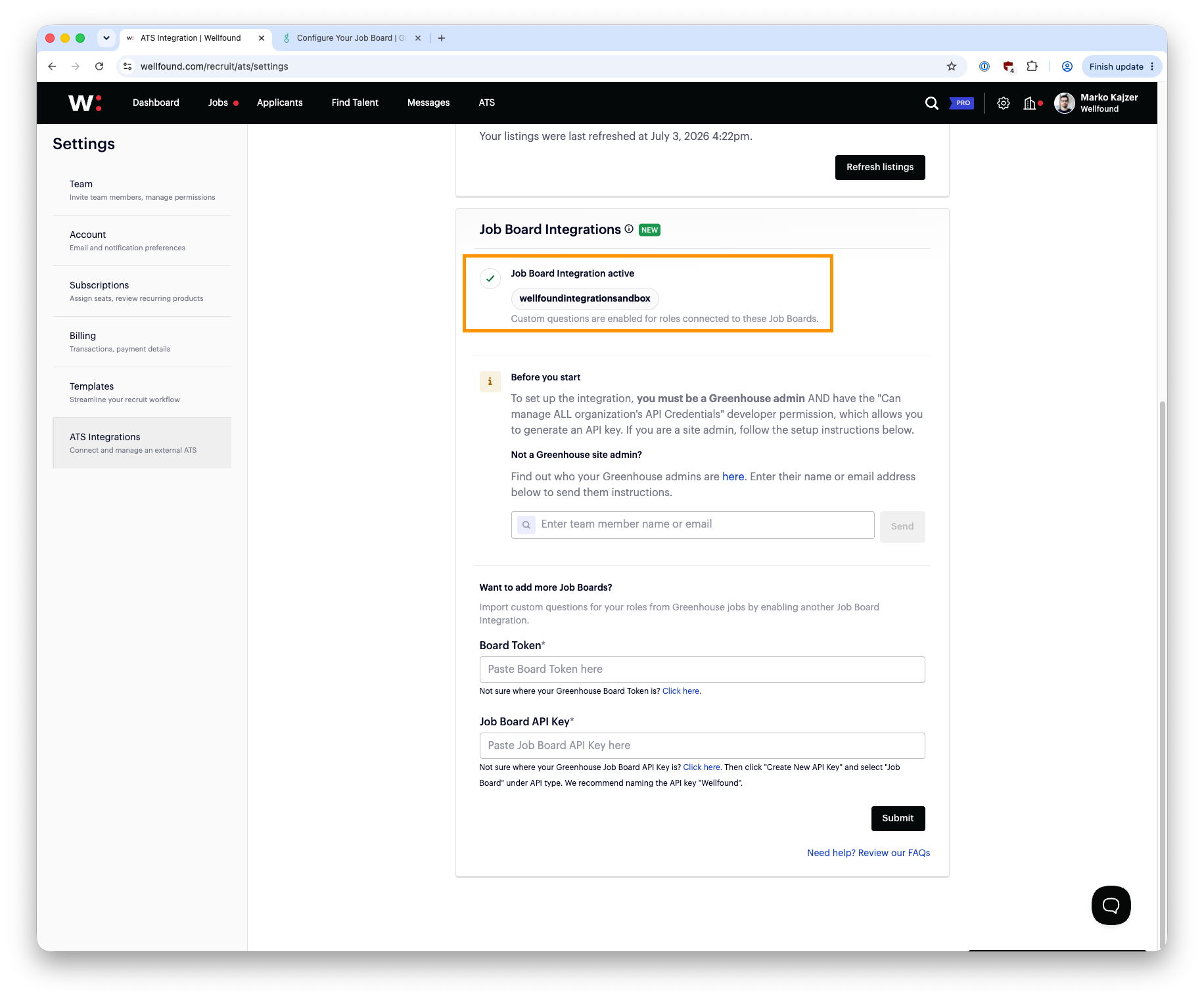The height and width of the screenshot is (1000, 1204).
Task: Click the red shield extension icon
Action: [x=1008, y=66]
